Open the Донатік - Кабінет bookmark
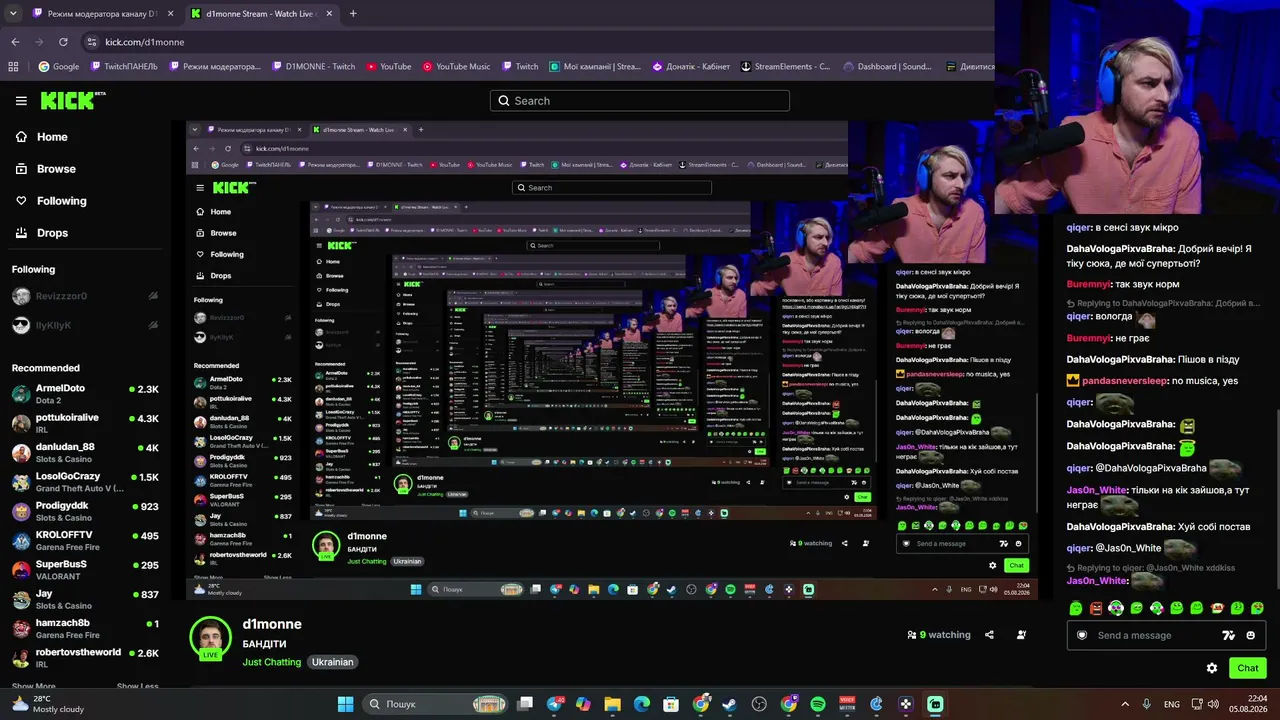This screenshot has height=720, width=1280. tap(691, 67)
